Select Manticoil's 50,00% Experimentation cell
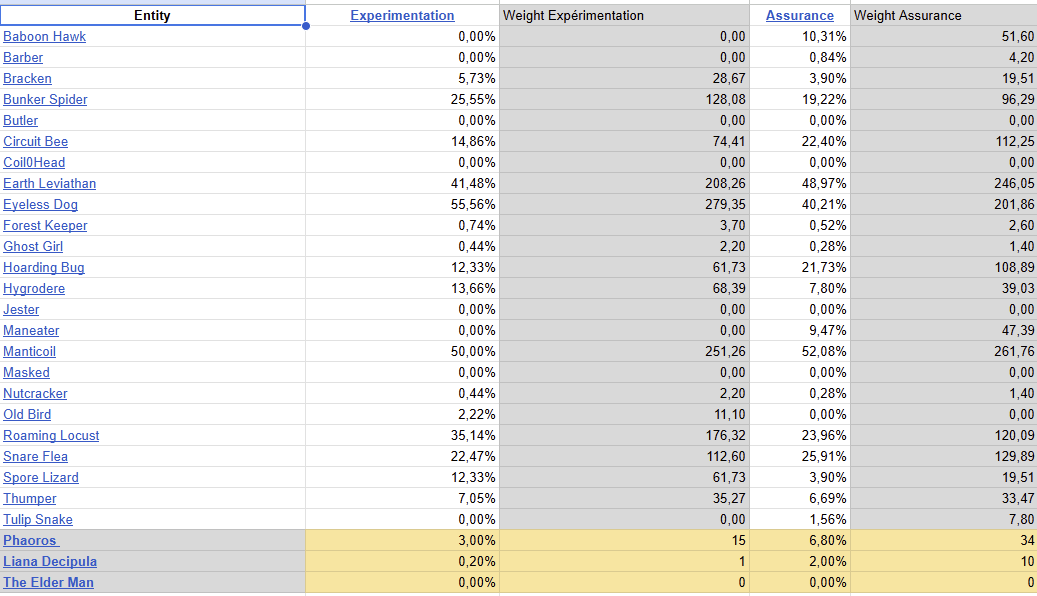 point(402,351)
